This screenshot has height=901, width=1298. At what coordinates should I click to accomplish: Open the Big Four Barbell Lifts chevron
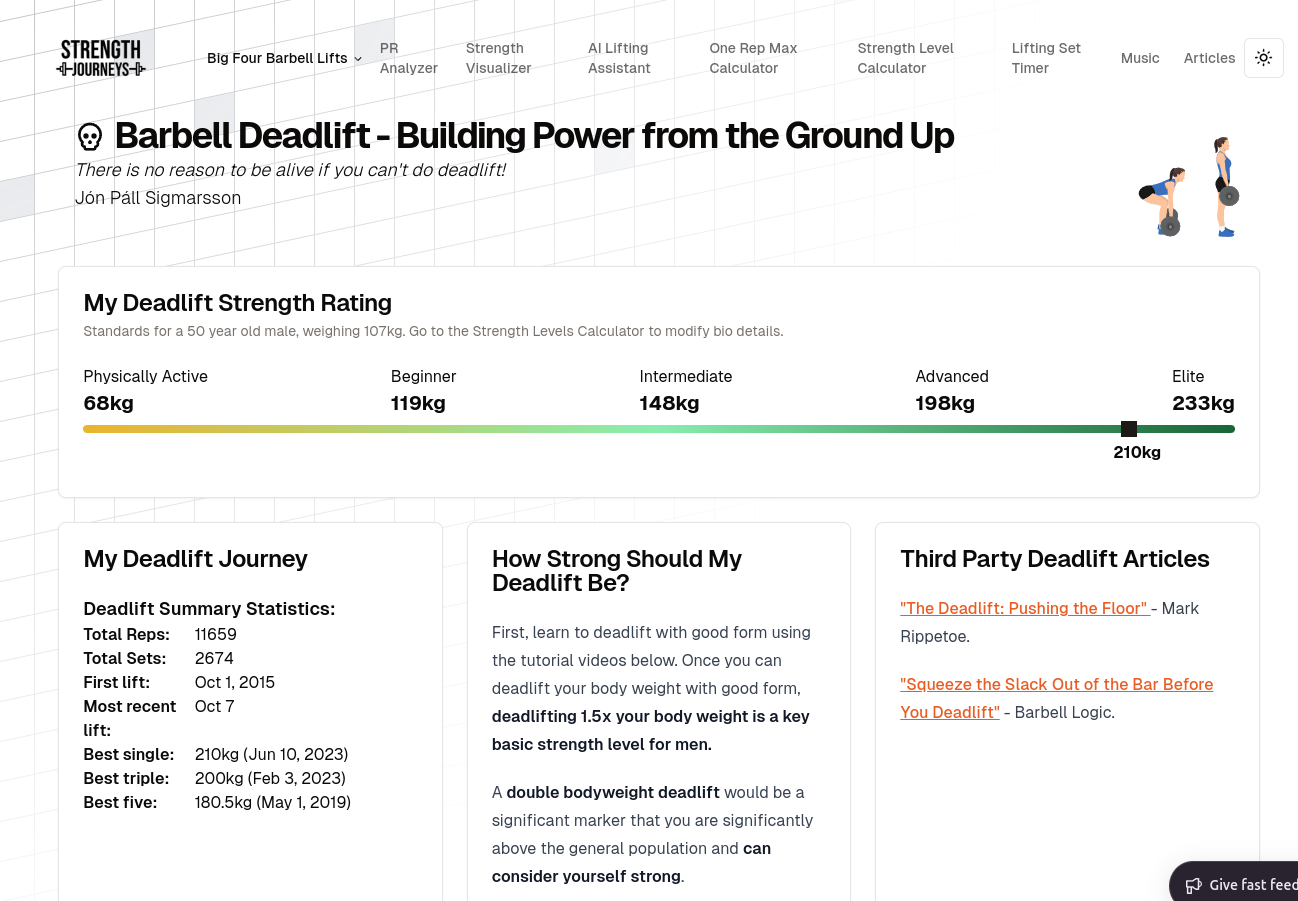coord(357,59)
